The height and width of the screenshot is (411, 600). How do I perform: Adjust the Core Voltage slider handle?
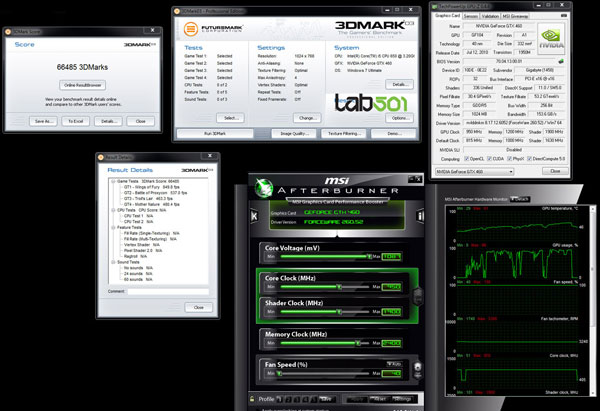[x=369, y=256]
